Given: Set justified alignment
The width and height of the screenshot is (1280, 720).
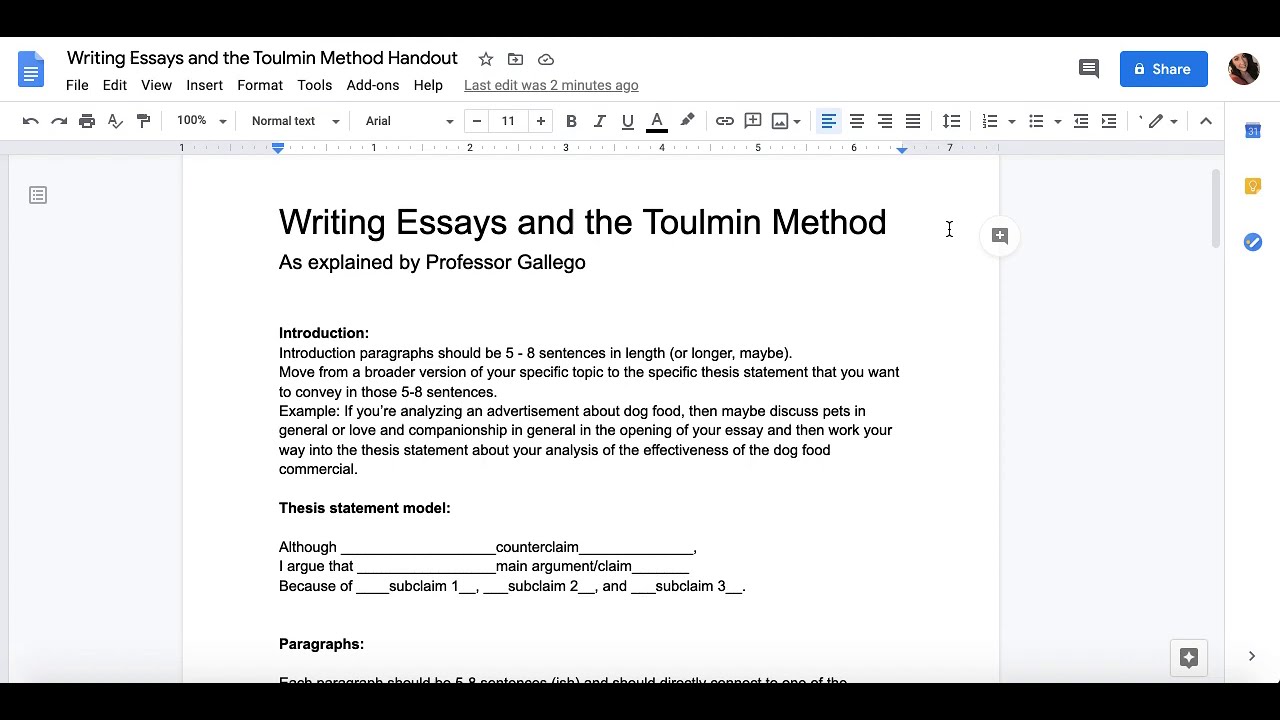Looking at the screenshot, I should point(913,121).
